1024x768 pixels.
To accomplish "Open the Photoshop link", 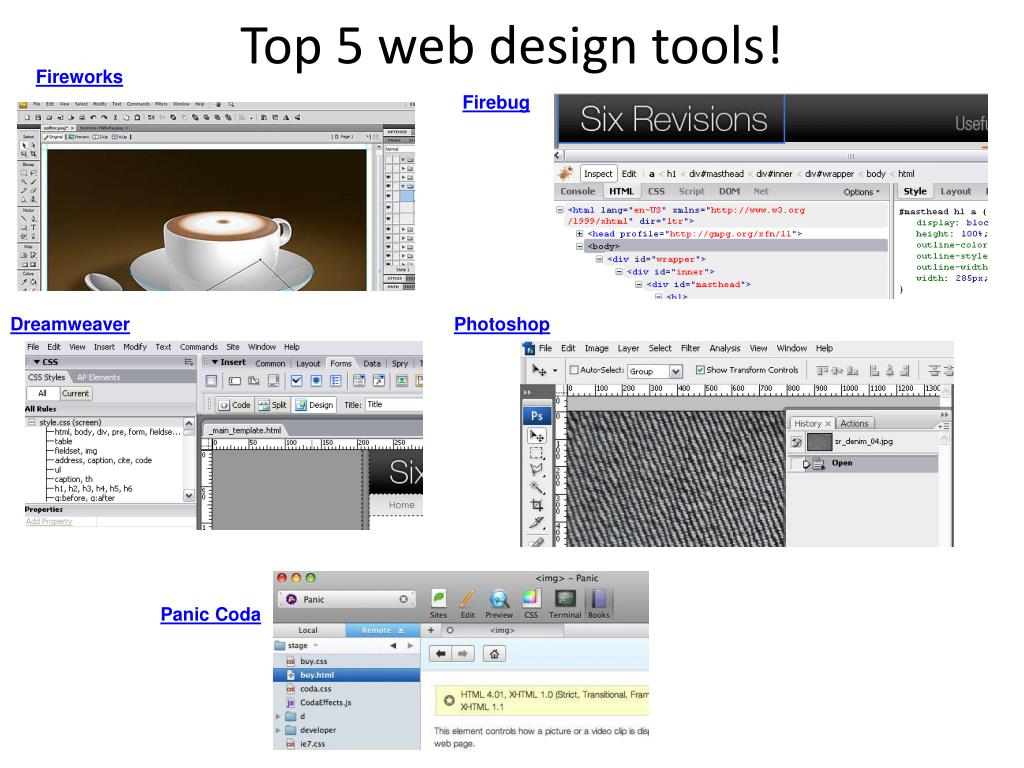I will [x=502, y=325].
